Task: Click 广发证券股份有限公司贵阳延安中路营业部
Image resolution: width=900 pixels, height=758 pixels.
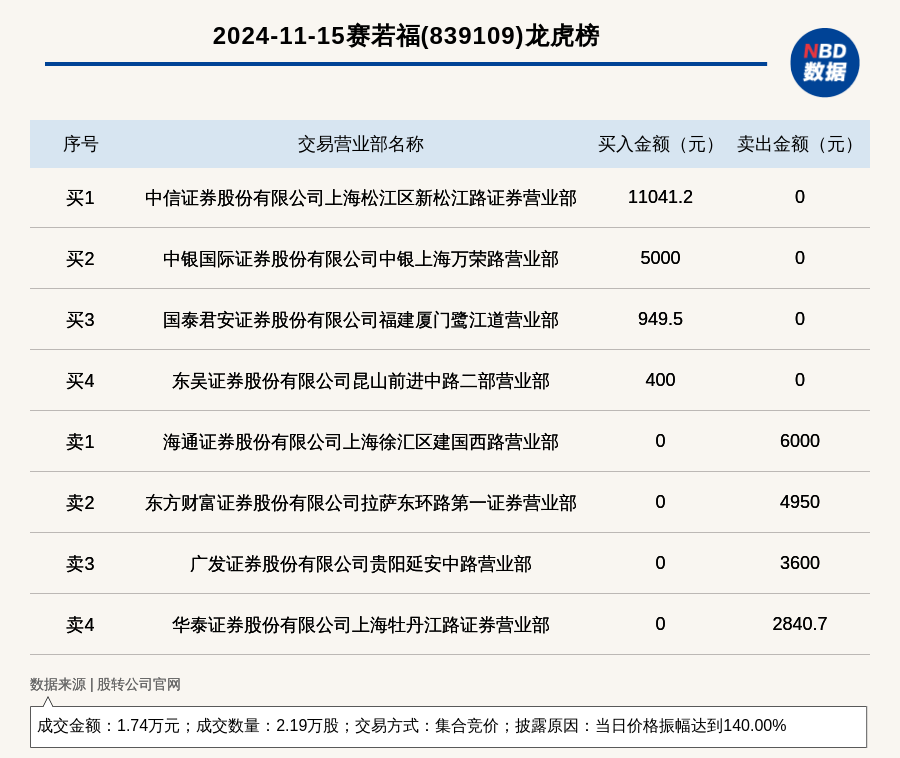Action: coord(360,564)
